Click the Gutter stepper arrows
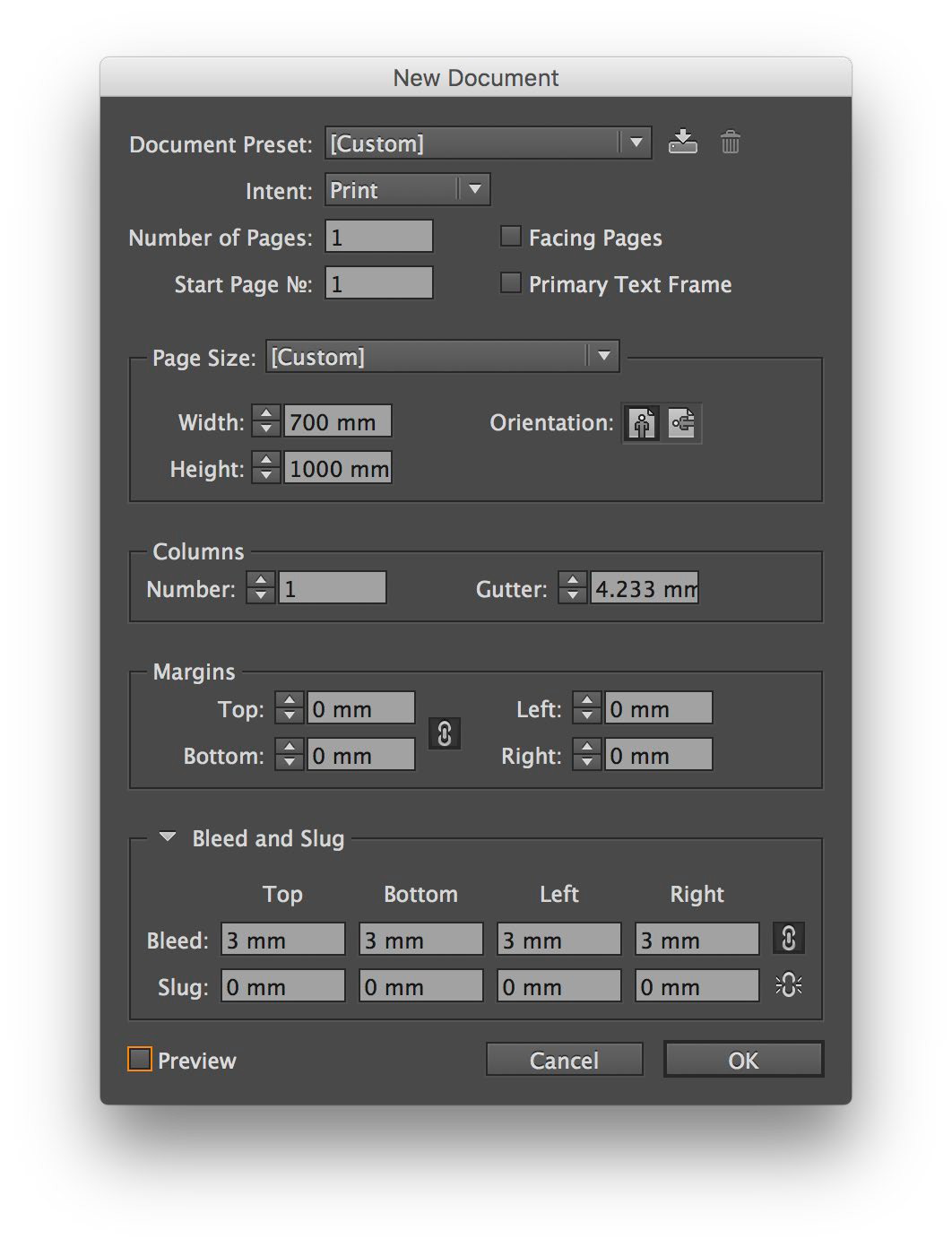Image resolution: width=952 pixels, height=1248 pixels. [572, 588]
